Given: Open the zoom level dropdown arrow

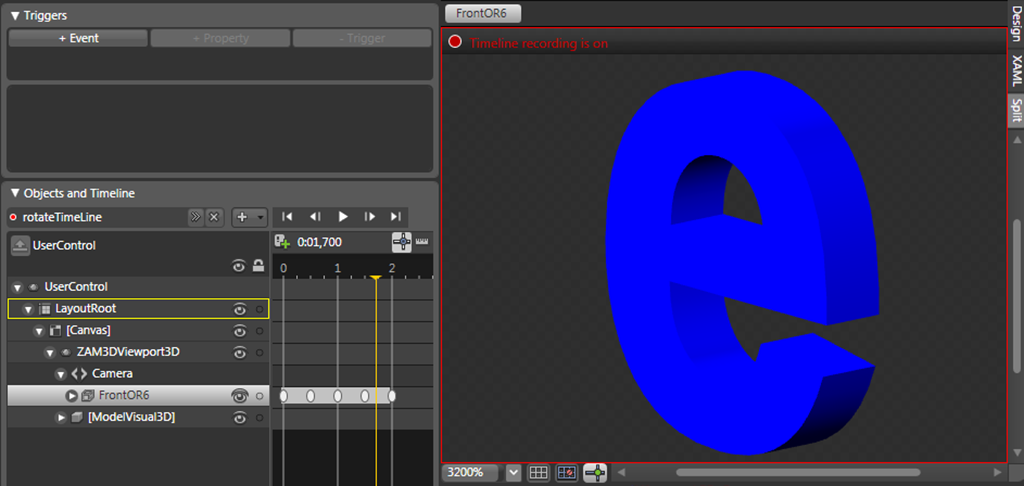Looking at the screenshot, I should click(x=513, y=472).
